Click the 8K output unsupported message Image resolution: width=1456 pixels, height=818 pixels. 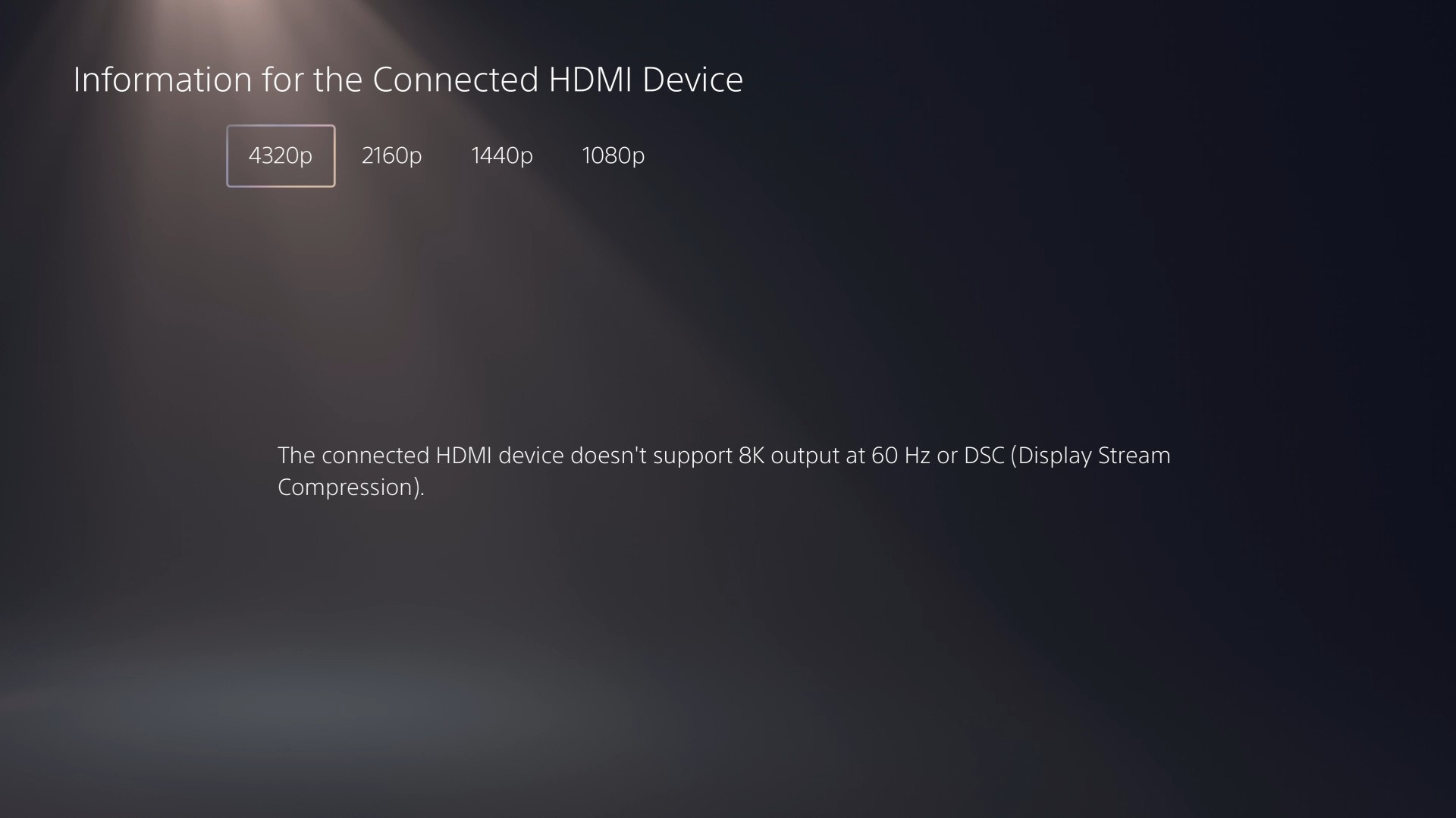[724, 471]
